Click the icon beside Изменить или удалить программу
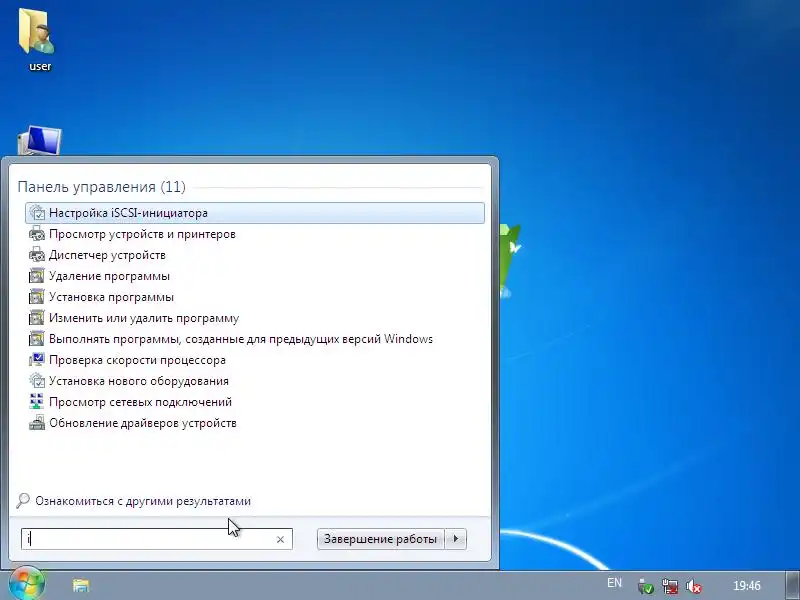This screenshot has height=600, width=800. 37,318
